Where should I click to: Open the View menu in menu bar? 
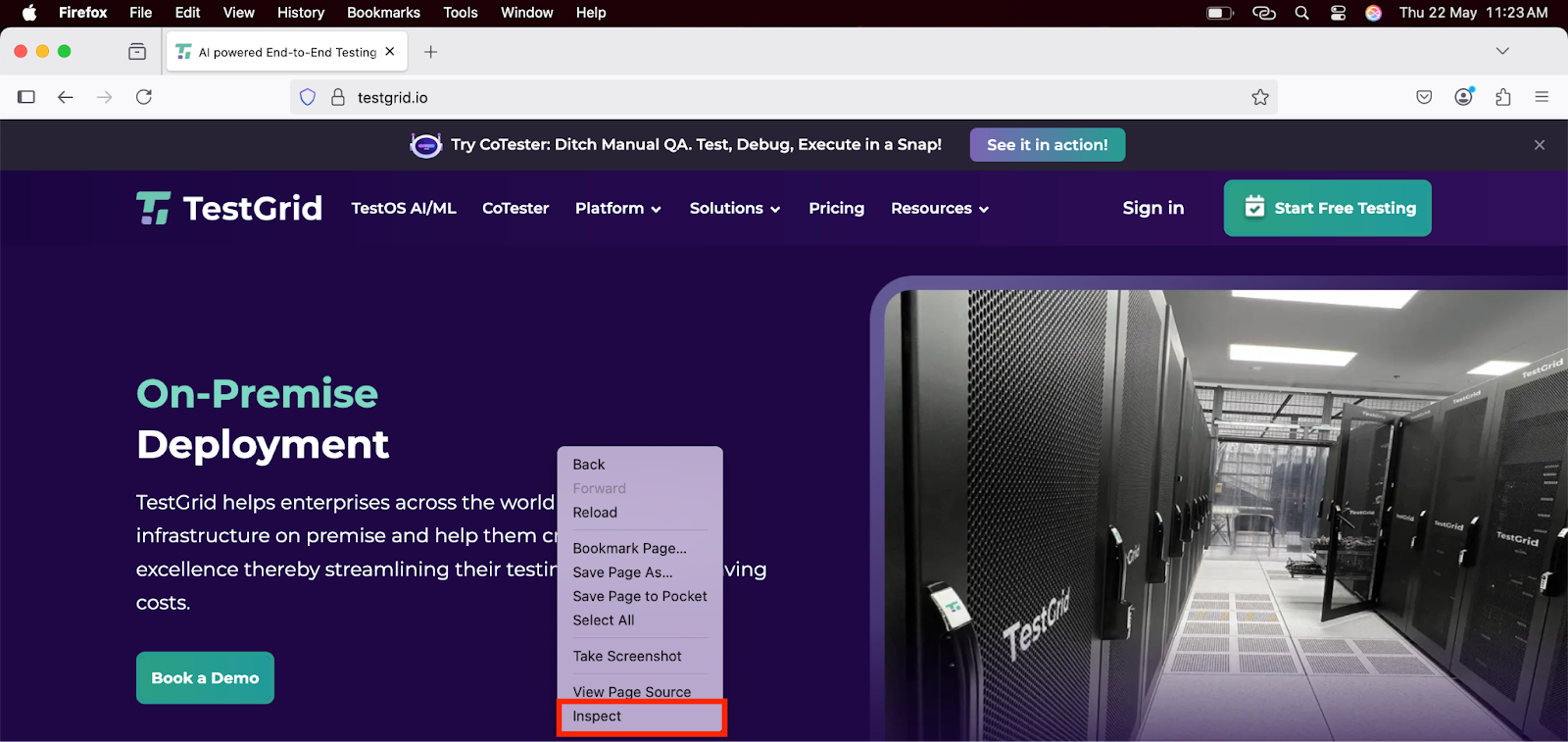point(238,13)
